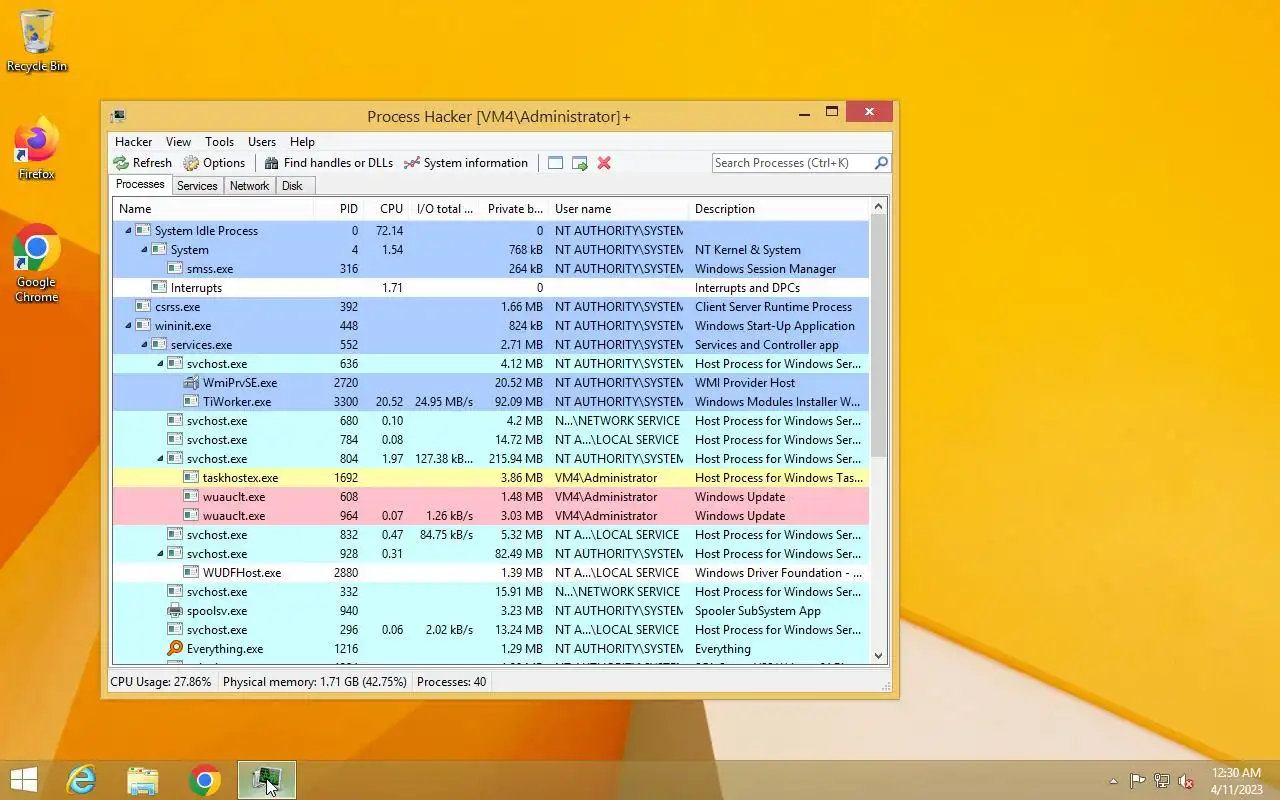This screenshot has height=800, width=1280.
Task: Click the Chrome taskbar icon
Action: coord(204,780)
